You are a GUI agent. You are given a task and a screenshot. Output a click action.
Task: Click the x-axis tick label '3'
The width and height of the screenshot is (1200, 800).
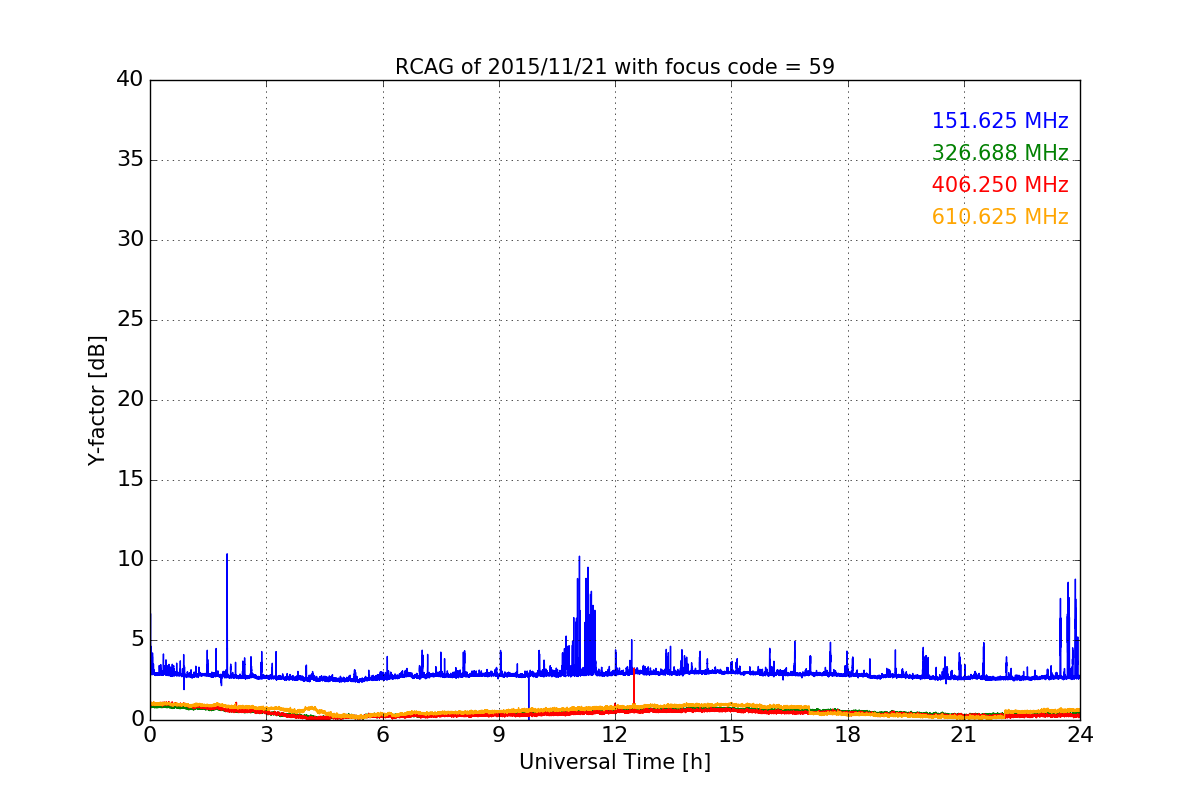(266, 734)
